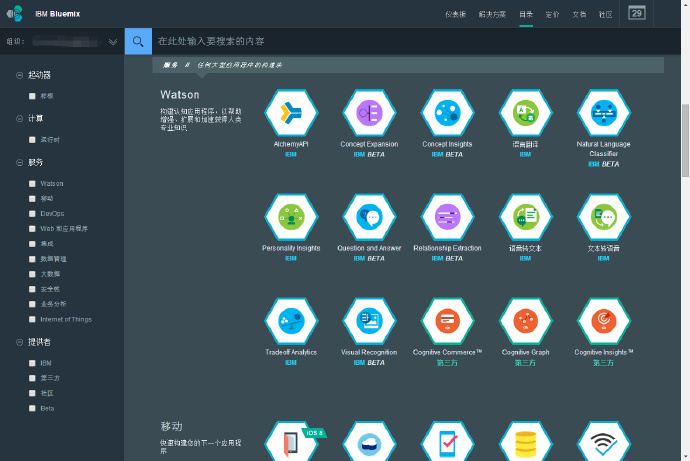Screen dimensions: 690x461
Task: Enable the Internet of Things checkbox
Action: [32, 319]
